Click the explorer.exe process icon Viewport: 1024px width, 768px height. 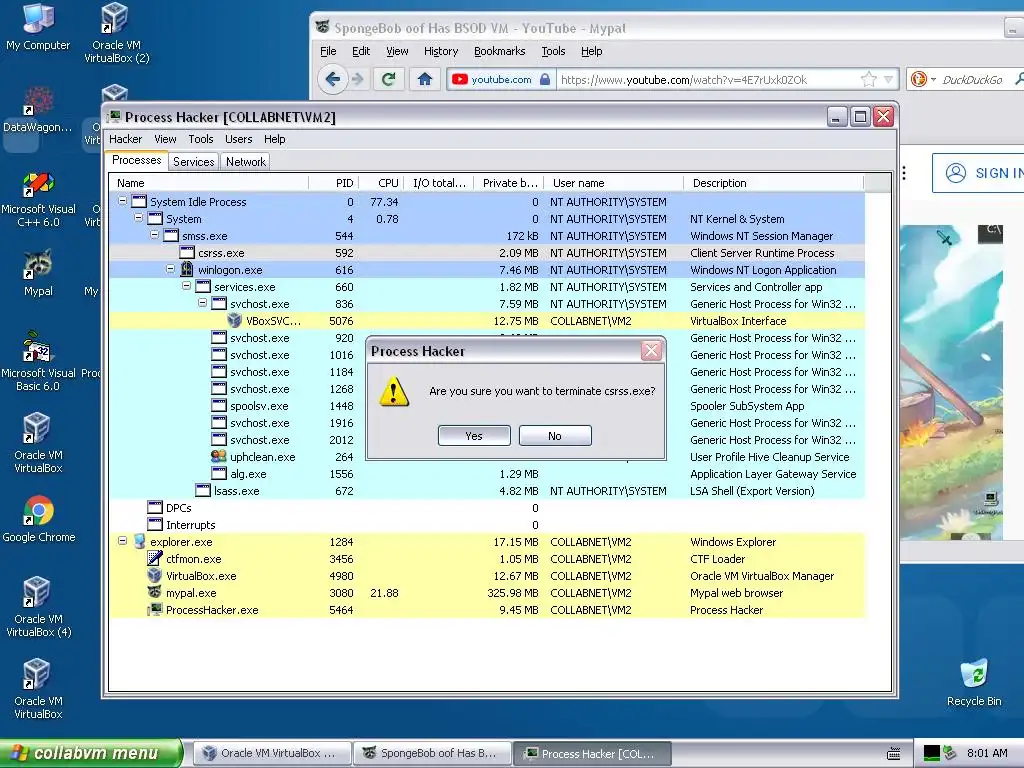(139, 541)
